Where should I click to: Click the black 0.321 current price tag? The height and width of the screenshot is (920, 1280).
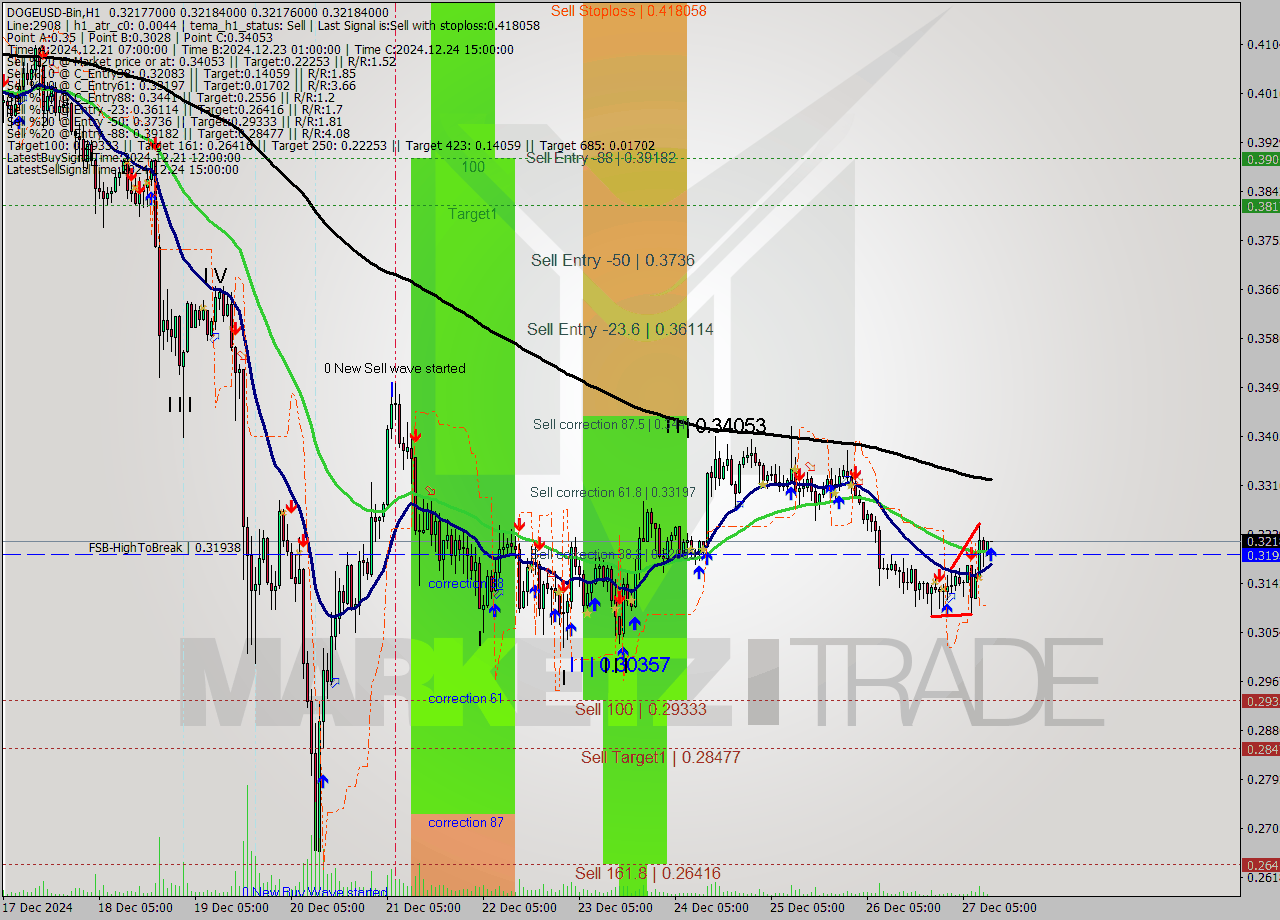(x=1260, y=541)
